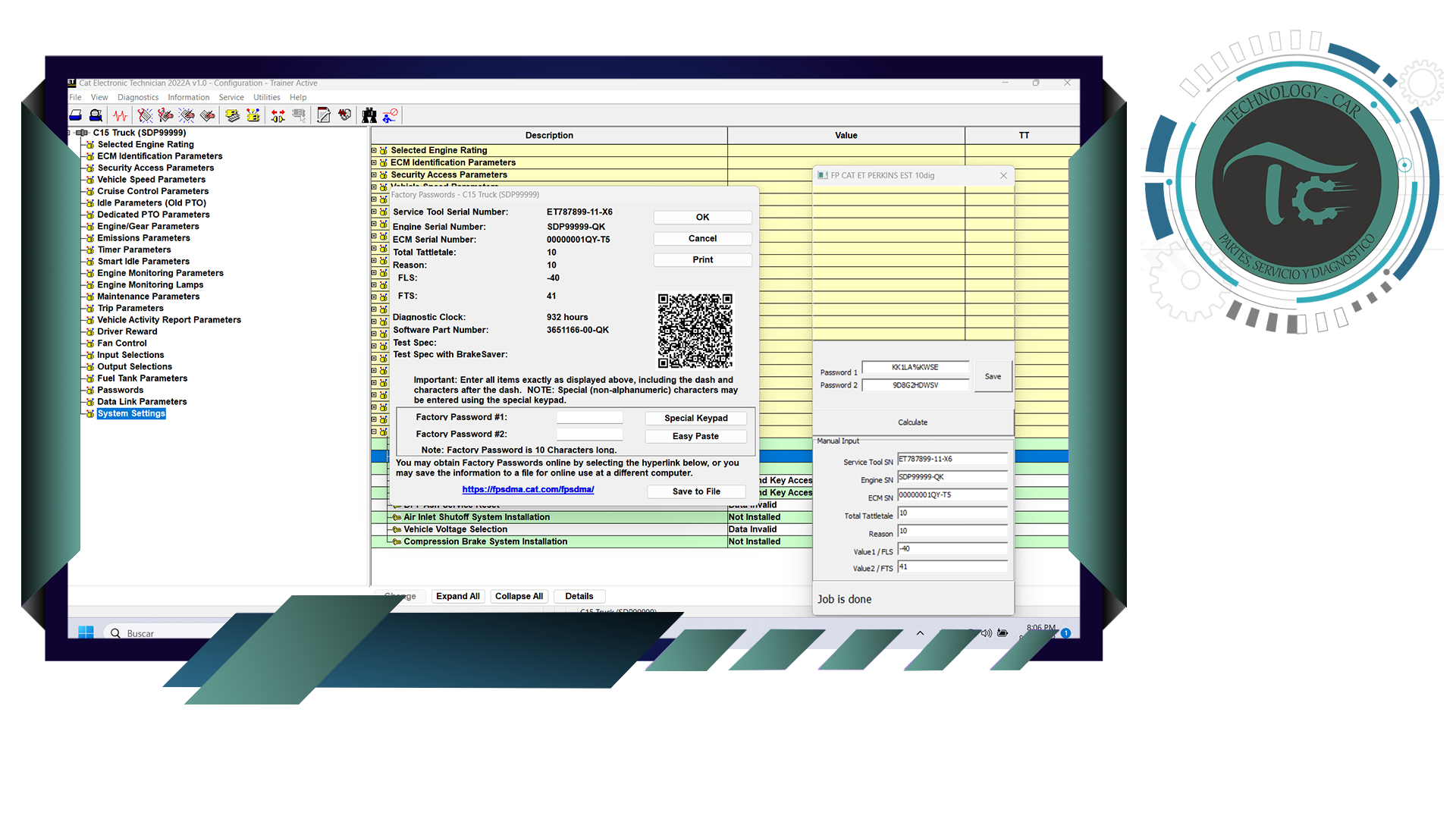The width and height of the screenshot is (1456, 819).
Task: Click the Connect/Disconnect arrows icon
Action: point(278,115)
